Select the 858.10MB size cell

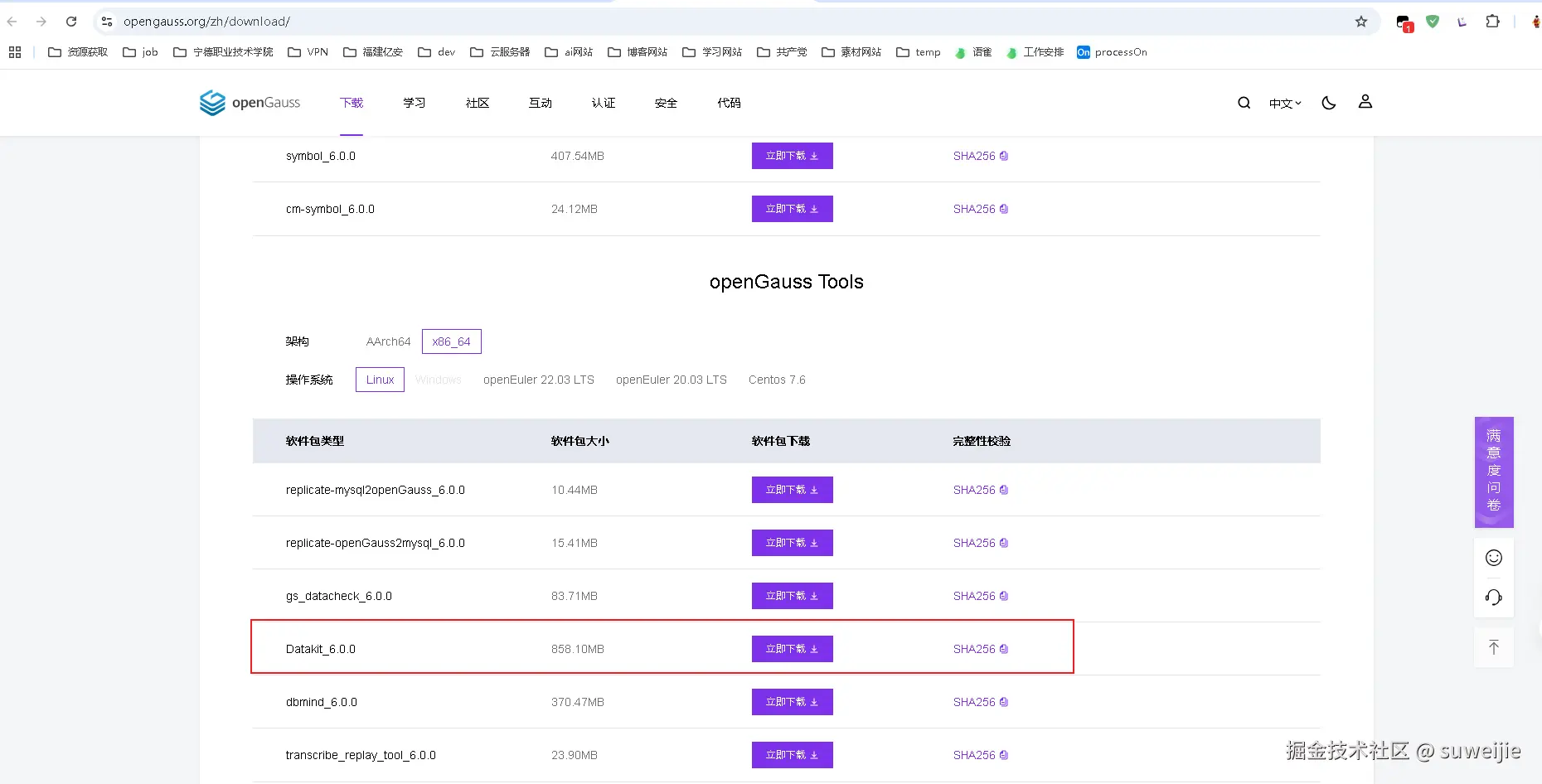[578, 649]
